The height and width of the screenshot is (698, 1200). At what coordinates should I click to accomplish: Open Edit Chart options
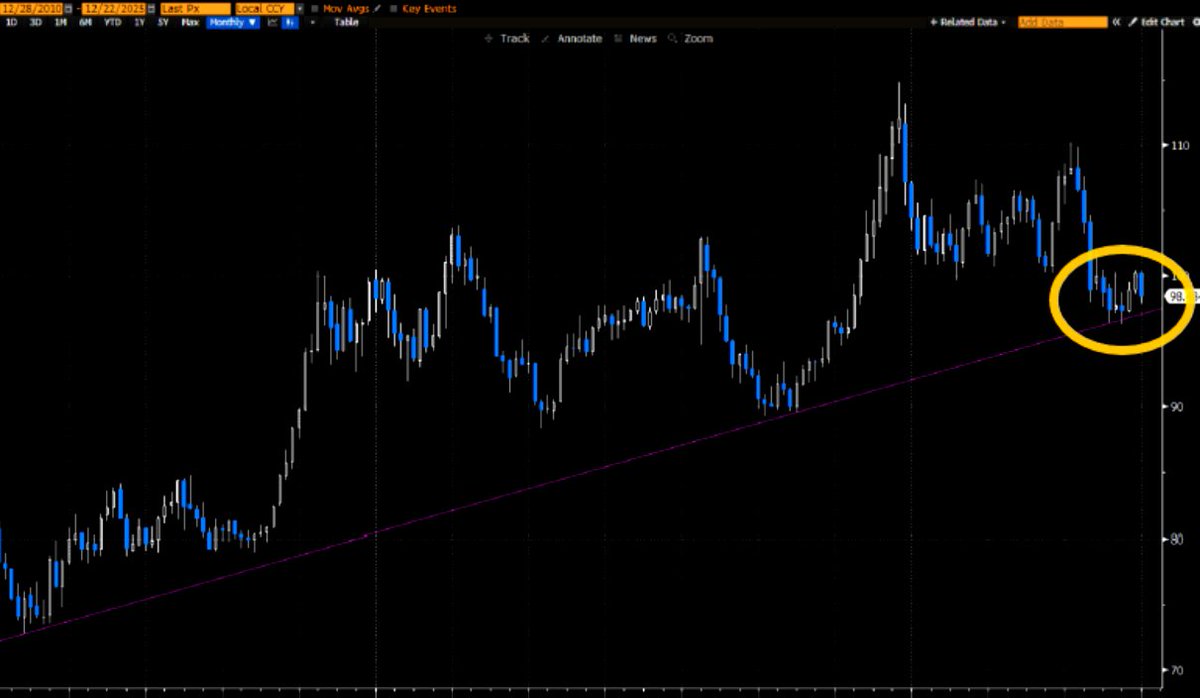(x=1156, y=22)
